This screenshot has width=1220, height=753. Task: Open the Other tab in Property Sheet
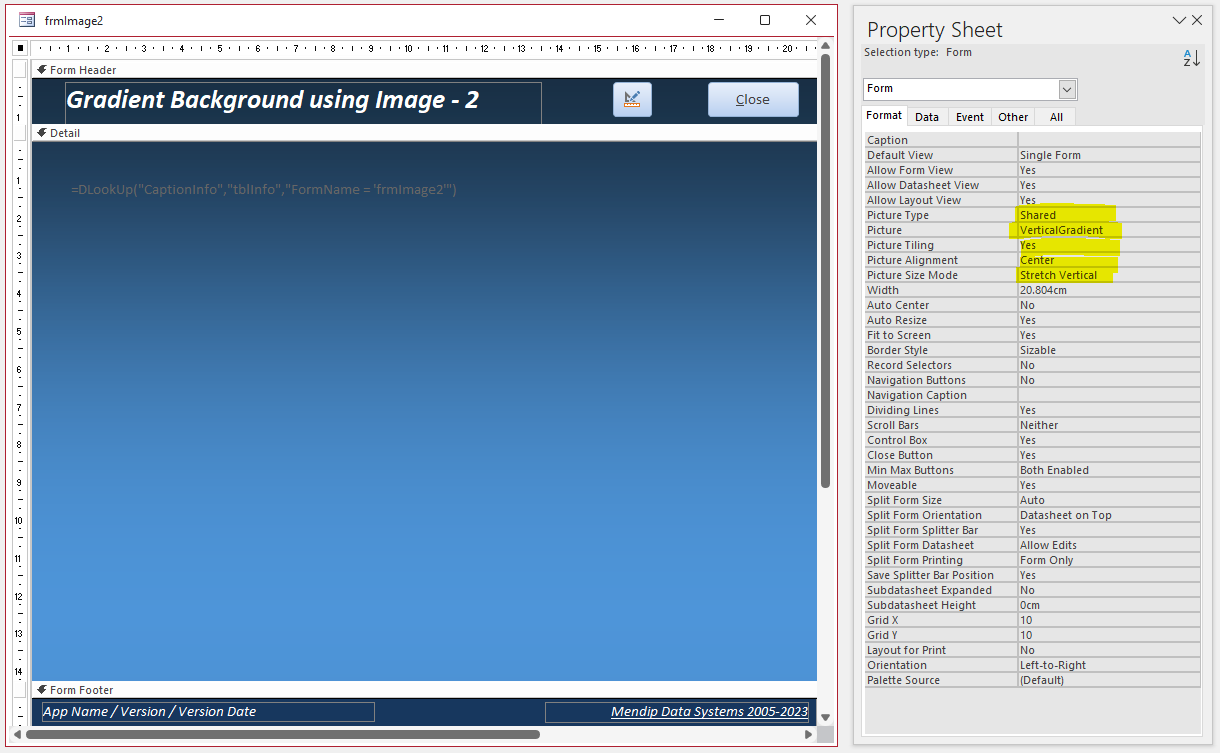pos(1013,117)
